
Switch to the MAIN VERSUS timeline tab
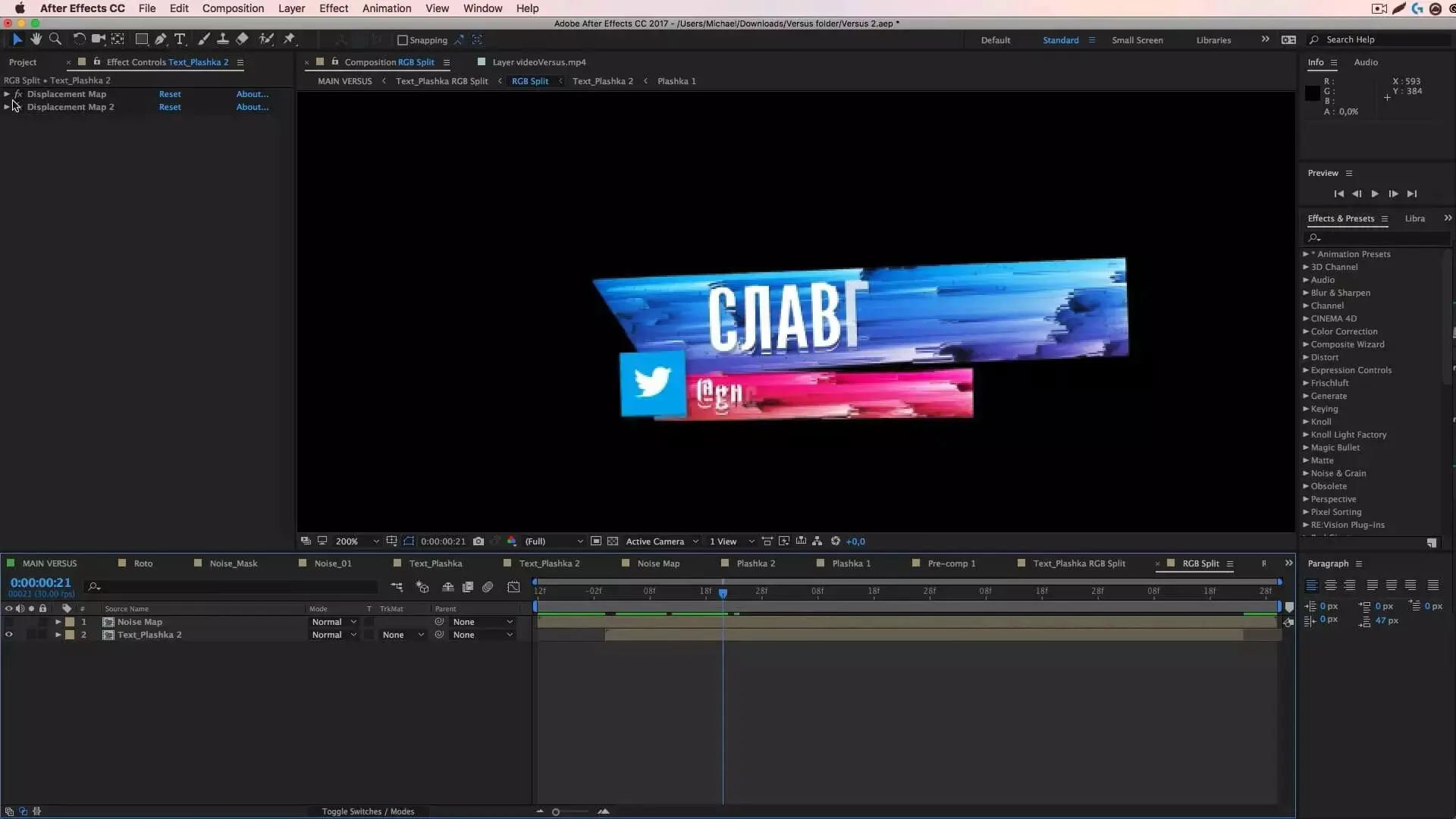[x=49, y=563]
